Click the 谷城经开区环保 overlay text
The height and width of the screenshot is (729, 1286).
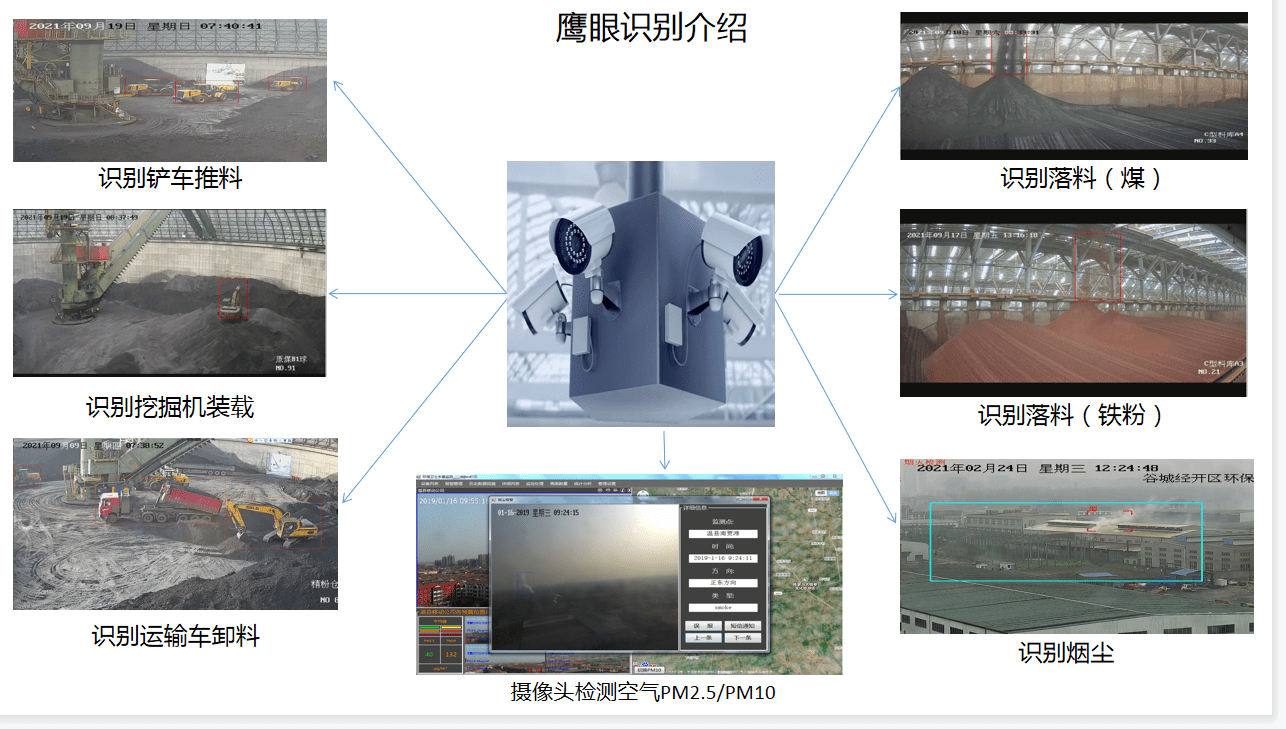[x=1198, y=478]
